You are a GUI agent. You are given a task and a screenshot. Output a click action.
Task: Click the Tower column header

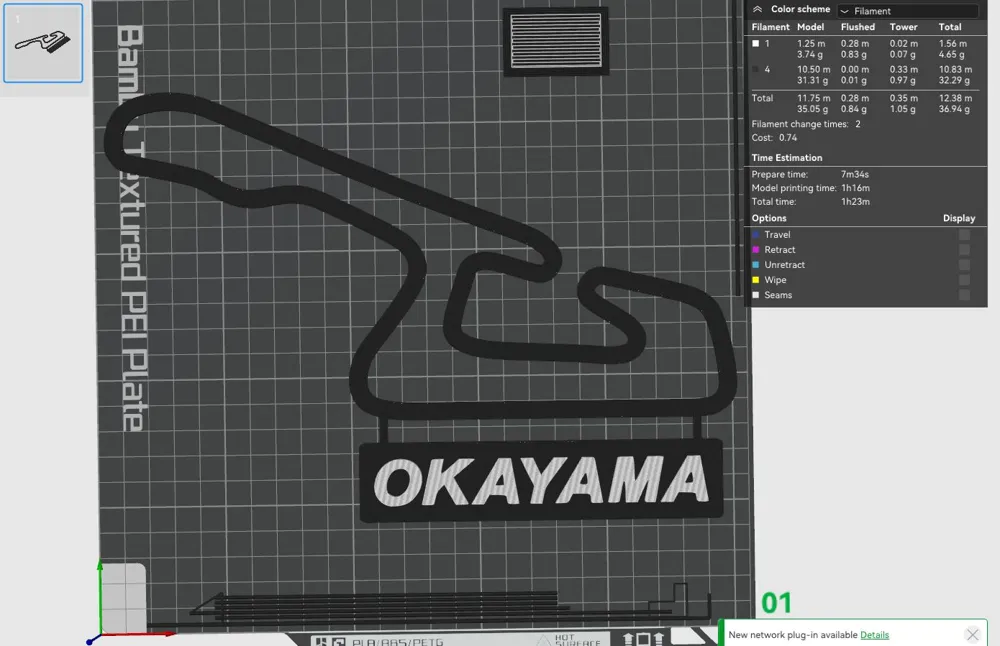[904, 27]
